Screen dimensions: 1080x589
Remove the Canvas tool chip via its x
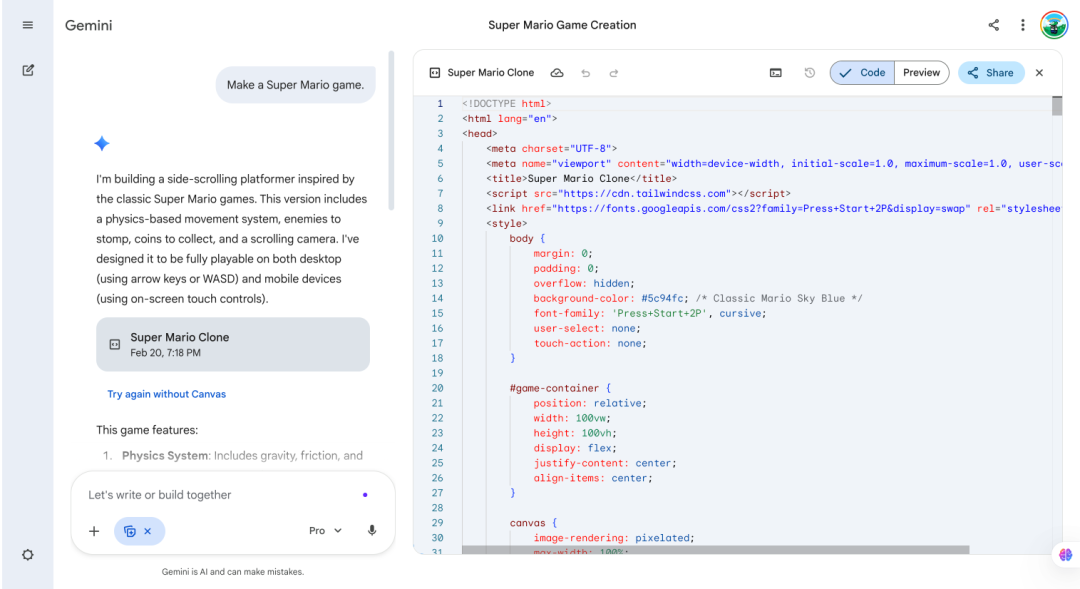pyautogui.click(x=147, y=531)
